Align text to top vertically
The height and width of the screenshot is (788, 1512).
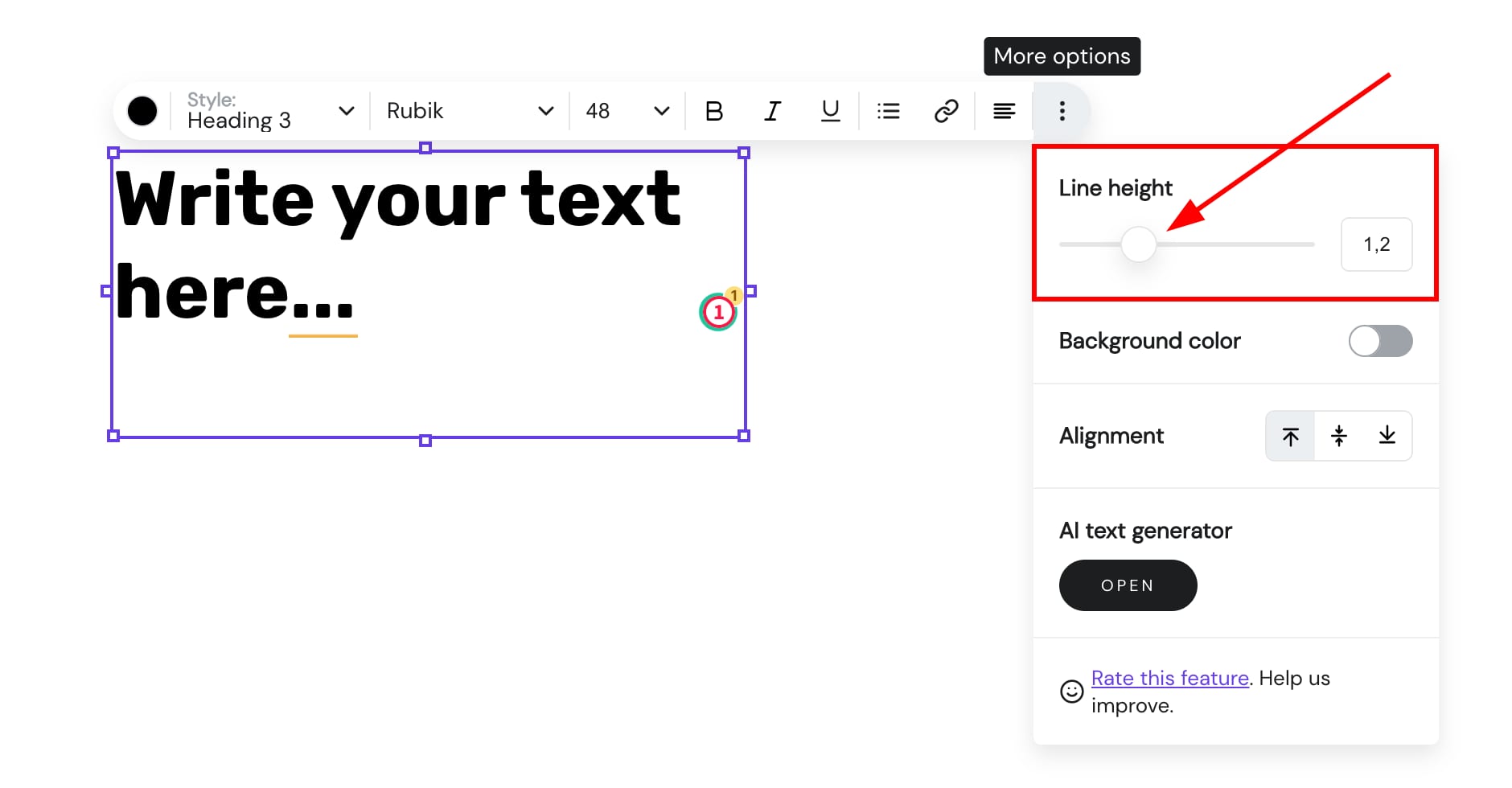tap(1290, 436)
